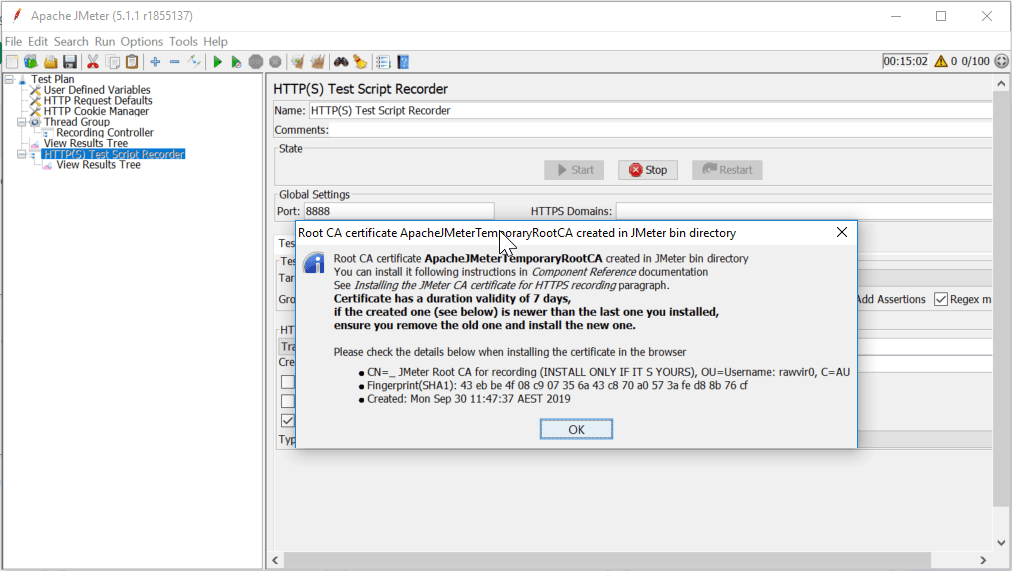The height and width of the screenshot is (571, 1012).
Task: Click OK to dismiss certificate dialog
Action: click(x=576, y=429)
